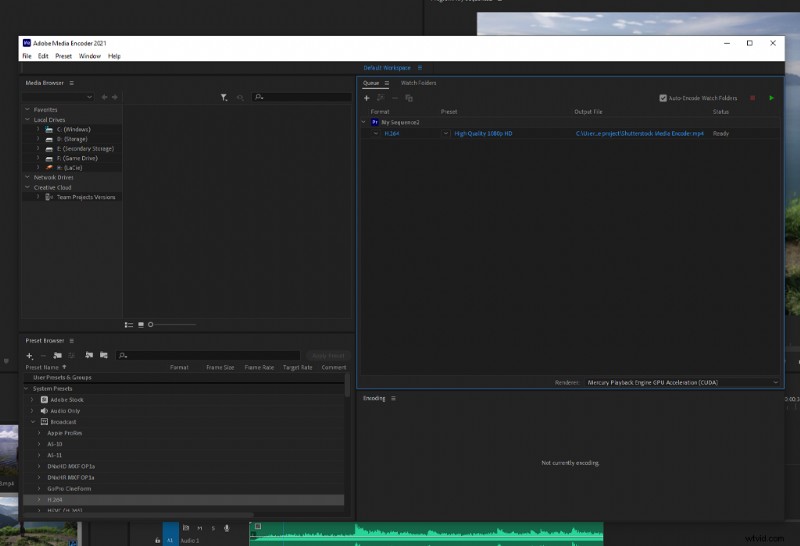The height and width of the screenshot is (546, 800).
Task: Click the lock icon on the A1 track
Action: pos(157,540)
